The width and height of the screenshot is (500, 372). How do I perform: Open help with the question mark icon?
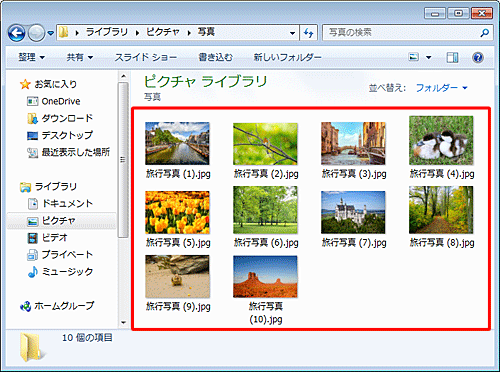tap(478, 58)
